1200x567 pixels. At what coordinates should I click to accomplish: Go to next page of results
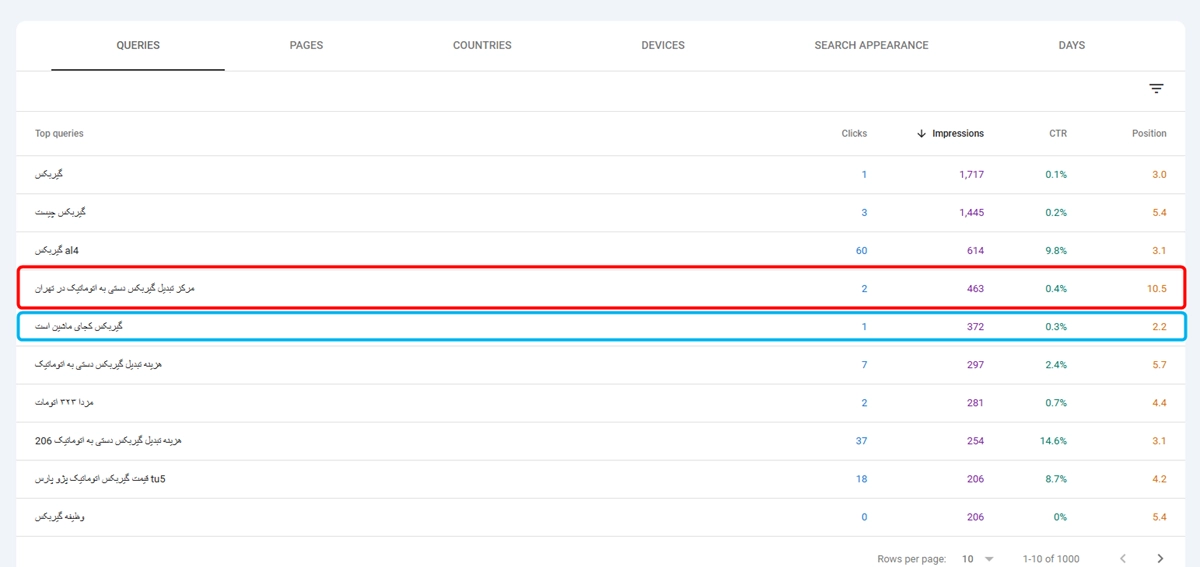(1160, 558)
